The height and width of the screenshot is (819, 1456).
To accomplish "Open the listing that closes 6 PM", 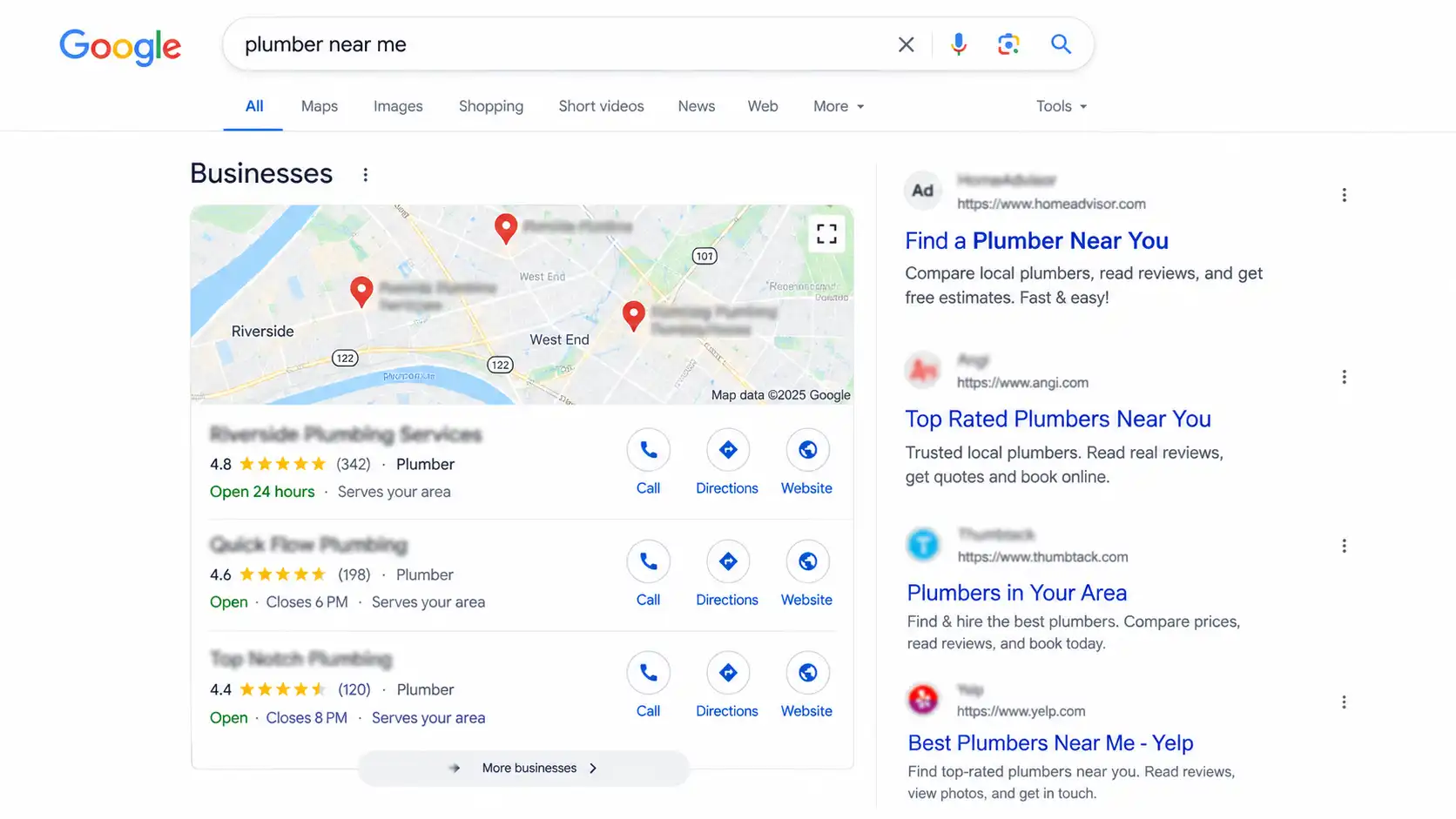I will pyautogui.click(x=308, y=546).
